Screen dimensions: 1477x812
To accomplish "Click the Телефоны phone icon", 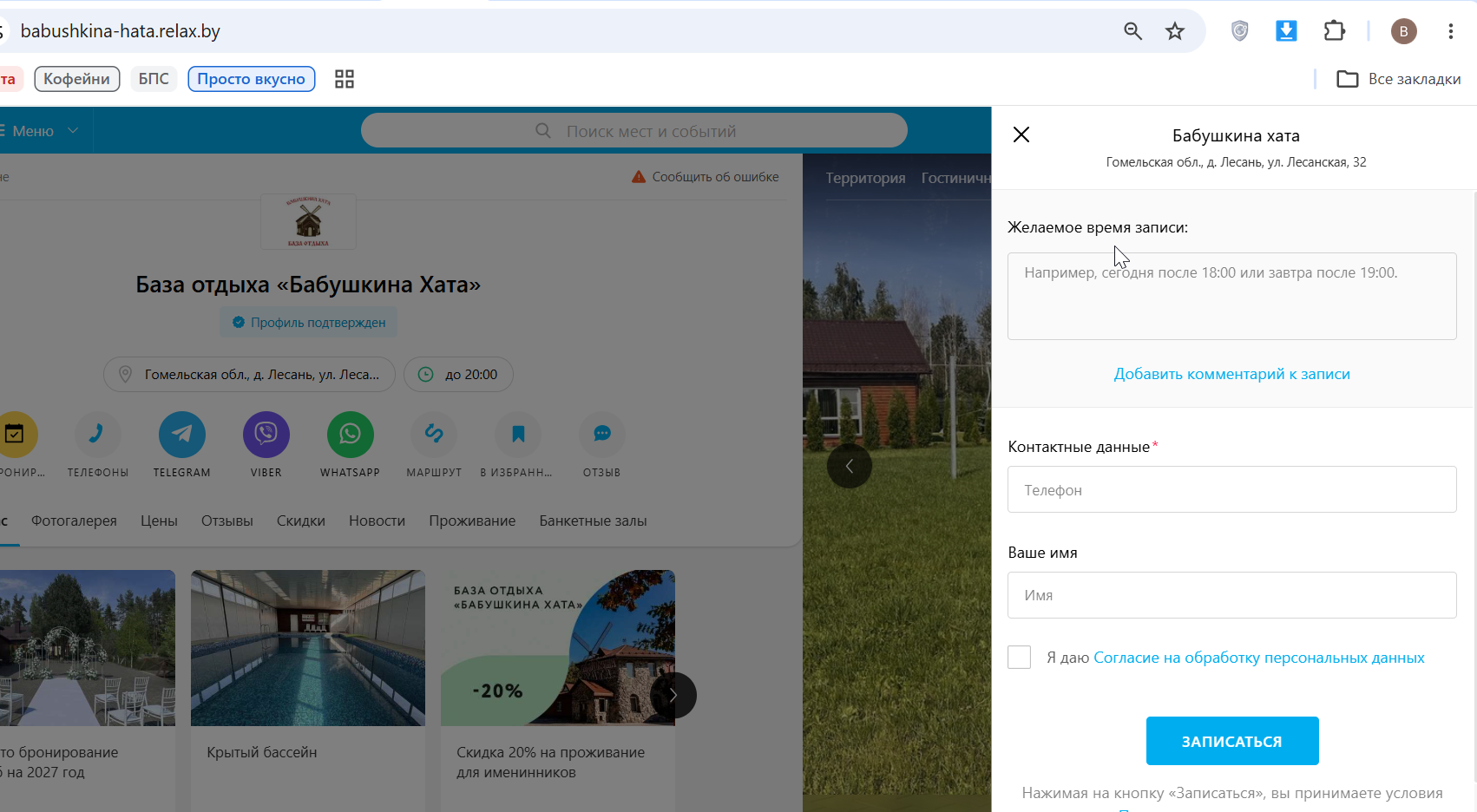I will [98, 434].
